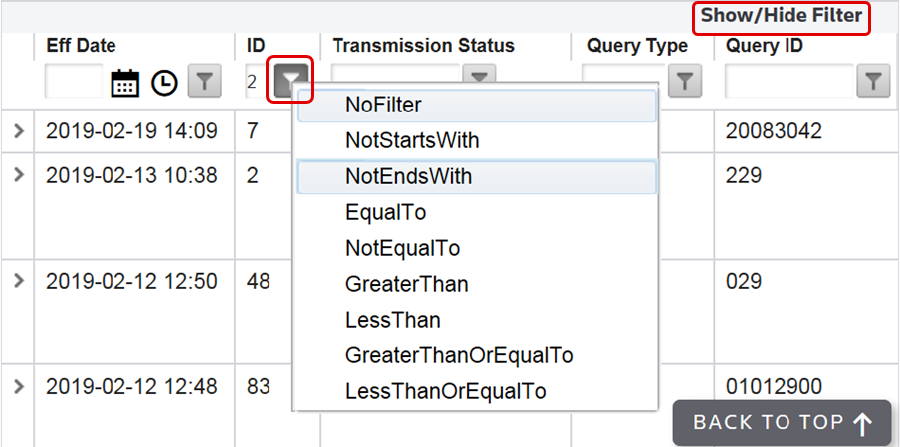Choose LessThanOrEqualTo filter option
The height and width of the screenshot is (447, 900).
click(445, 391)
